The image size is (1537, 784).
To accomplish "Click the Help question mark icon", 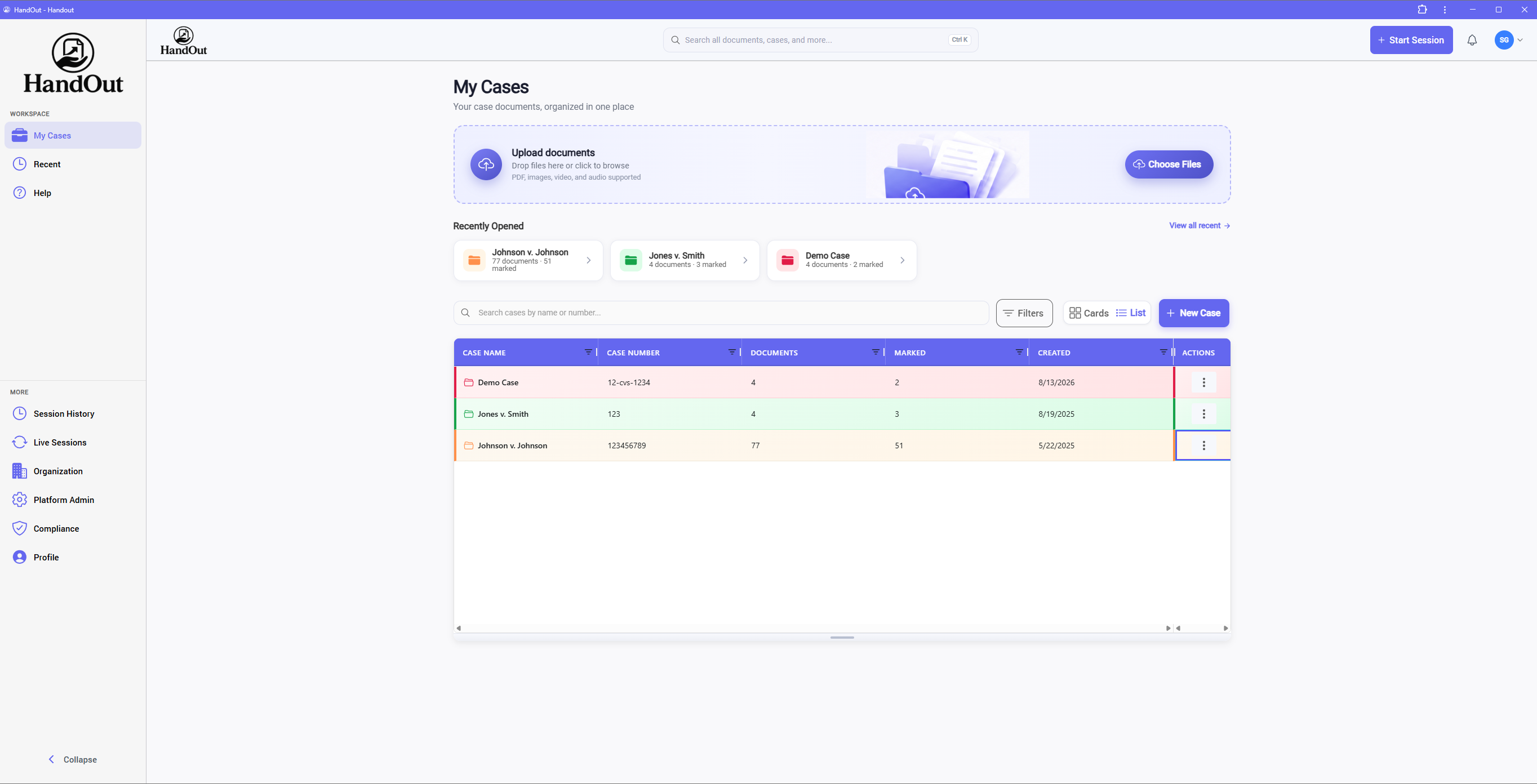I will click(20, 193).
